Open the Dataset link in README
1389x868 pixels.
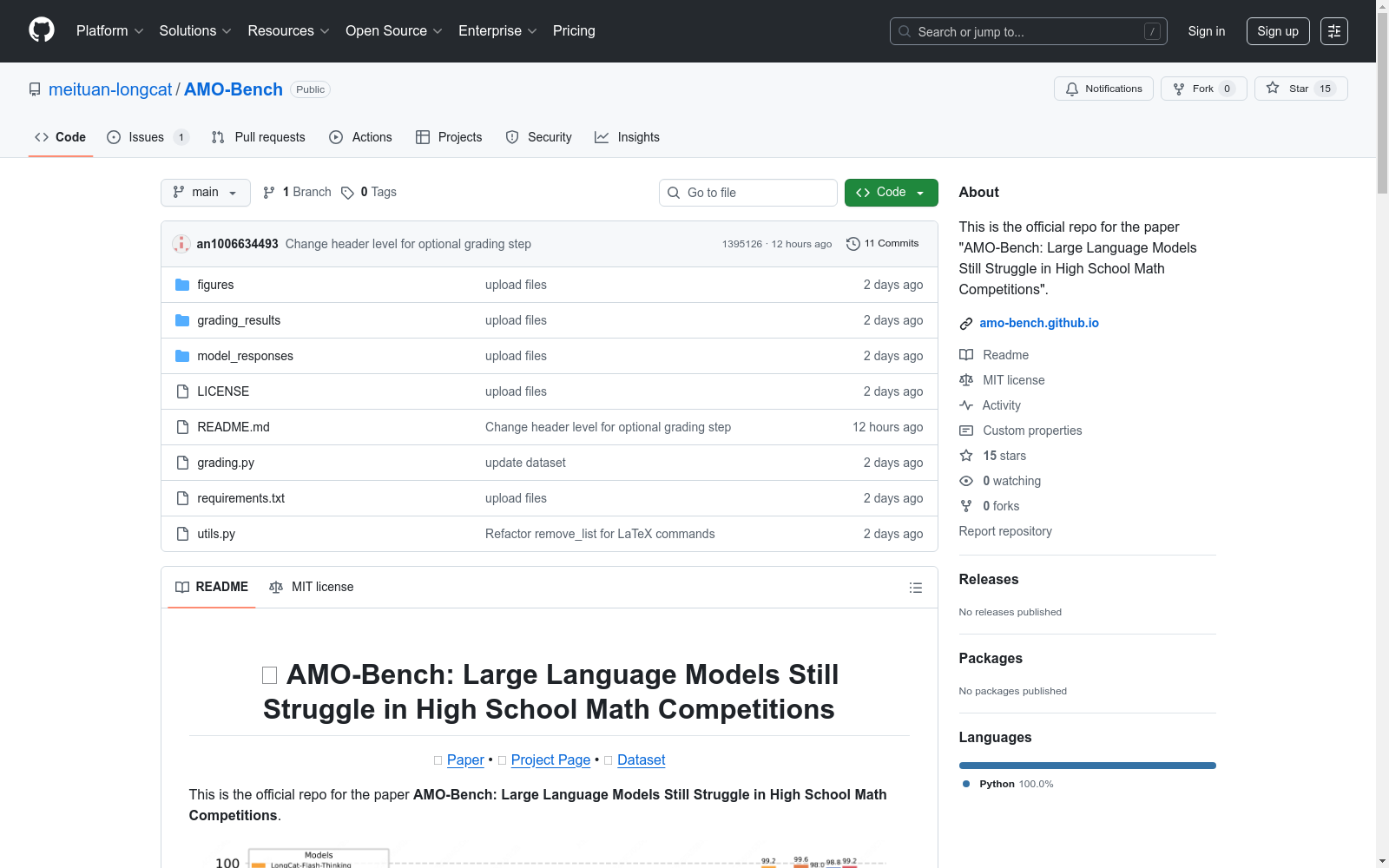tap(641, 760)
